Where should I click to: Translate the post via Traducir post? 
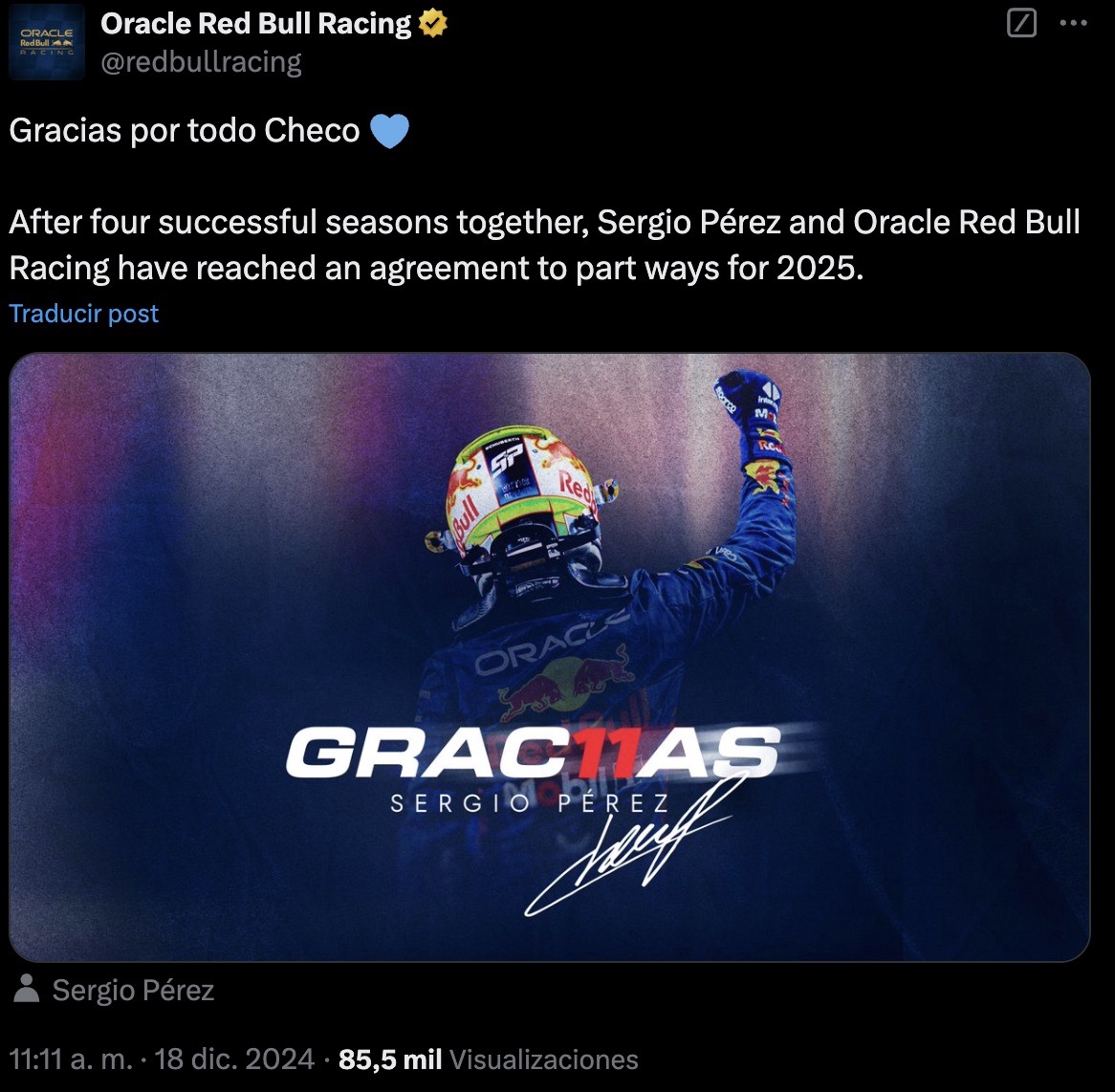pyautogui.click(x=84, y=314)
